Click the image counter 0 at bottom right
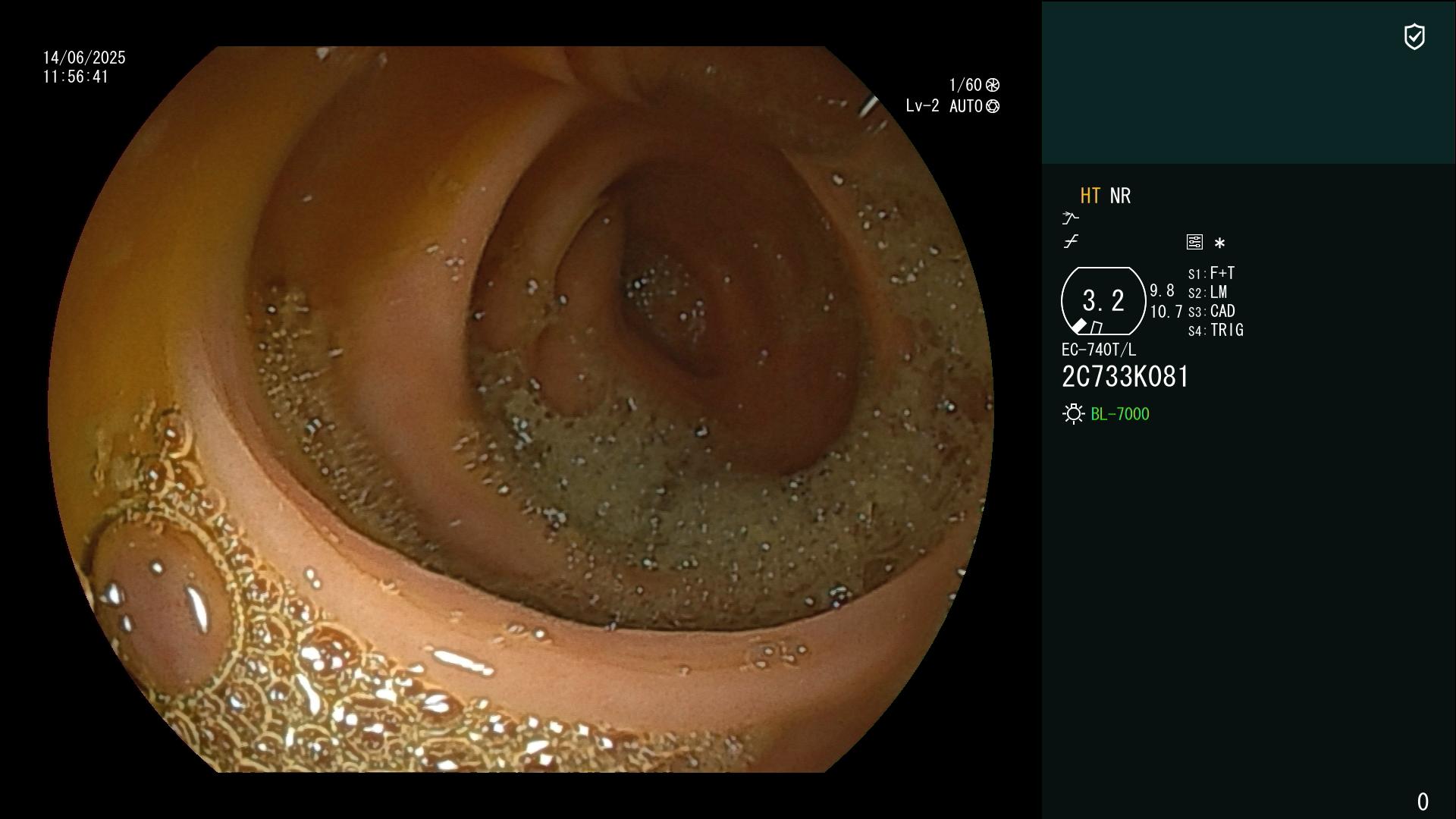The image size is (1456, 819). (x=1423, y=802)
